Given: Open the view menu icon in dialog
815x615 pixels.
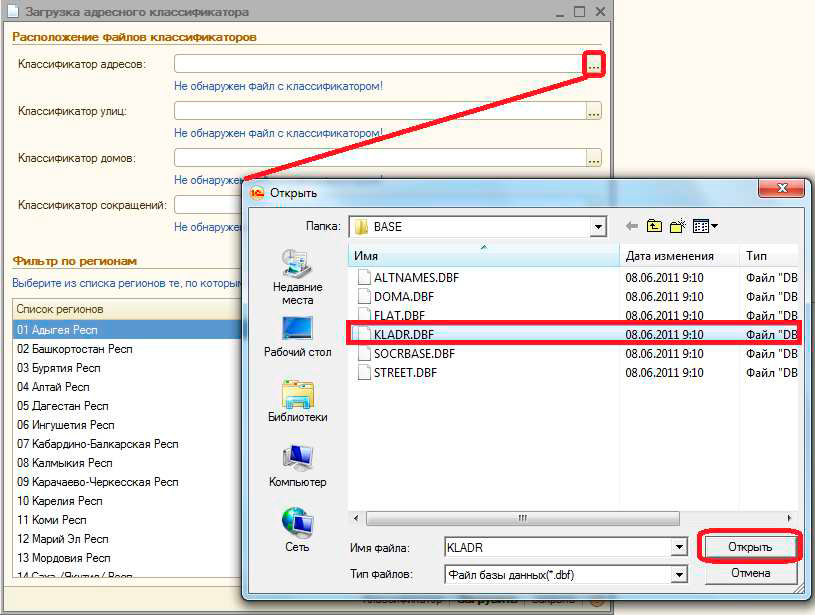Looking at the screenshot, I should pos(705,227).
